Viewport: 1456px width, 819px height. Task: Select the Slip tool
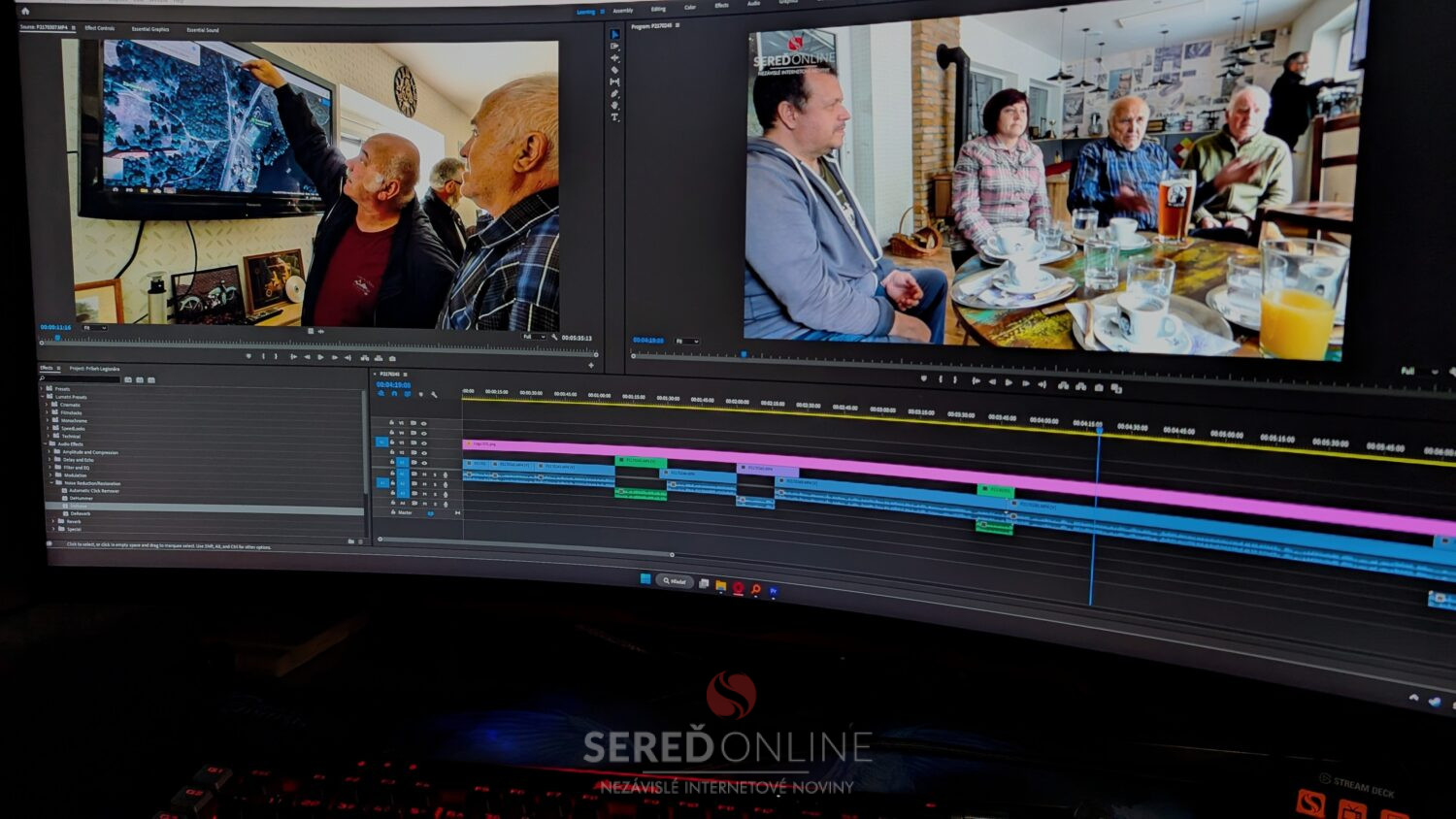614,82
